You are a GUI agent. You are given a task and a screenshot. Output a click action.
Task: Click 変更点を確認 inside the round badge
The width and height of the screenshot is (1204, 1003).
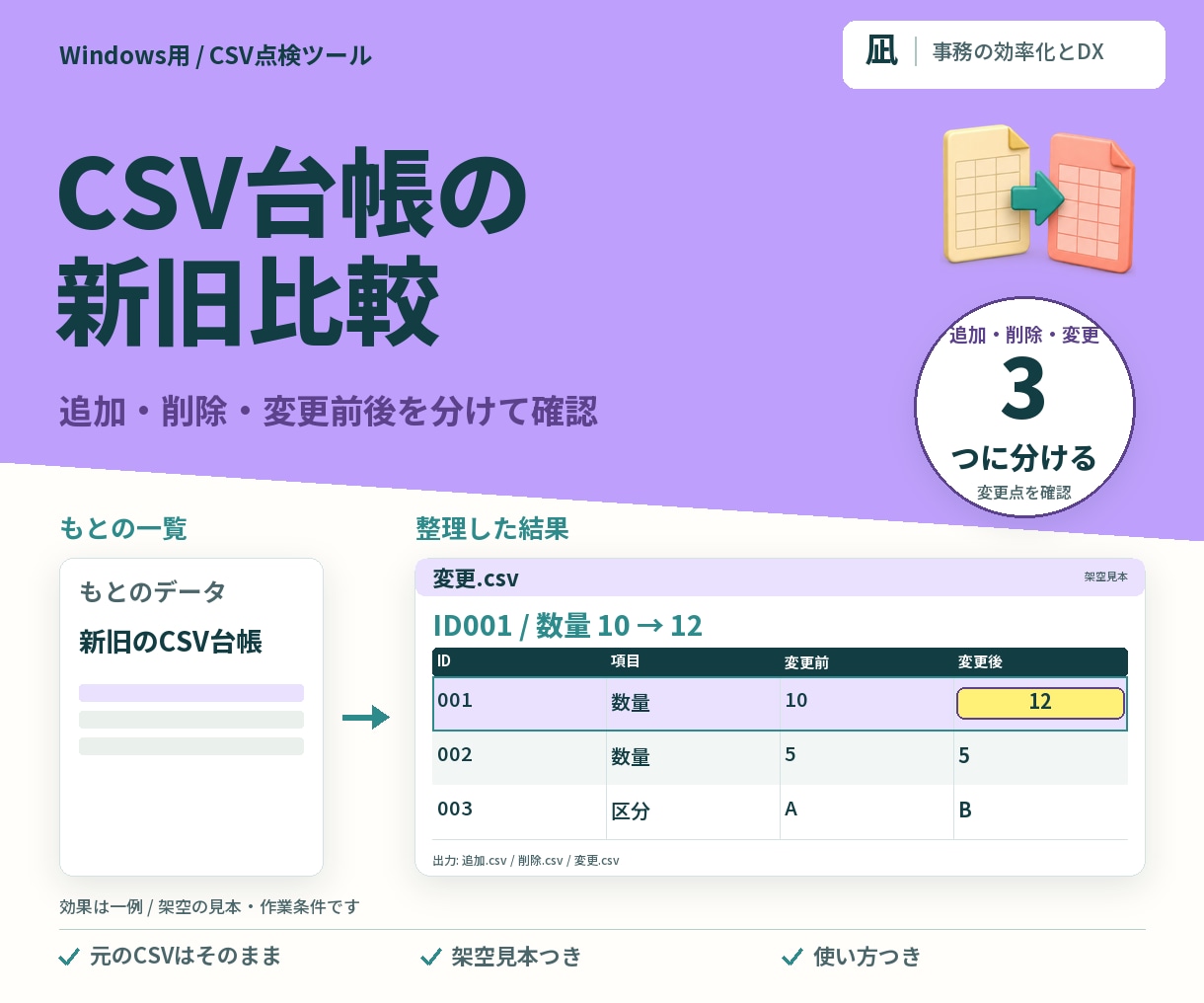tap(1024, 493)
